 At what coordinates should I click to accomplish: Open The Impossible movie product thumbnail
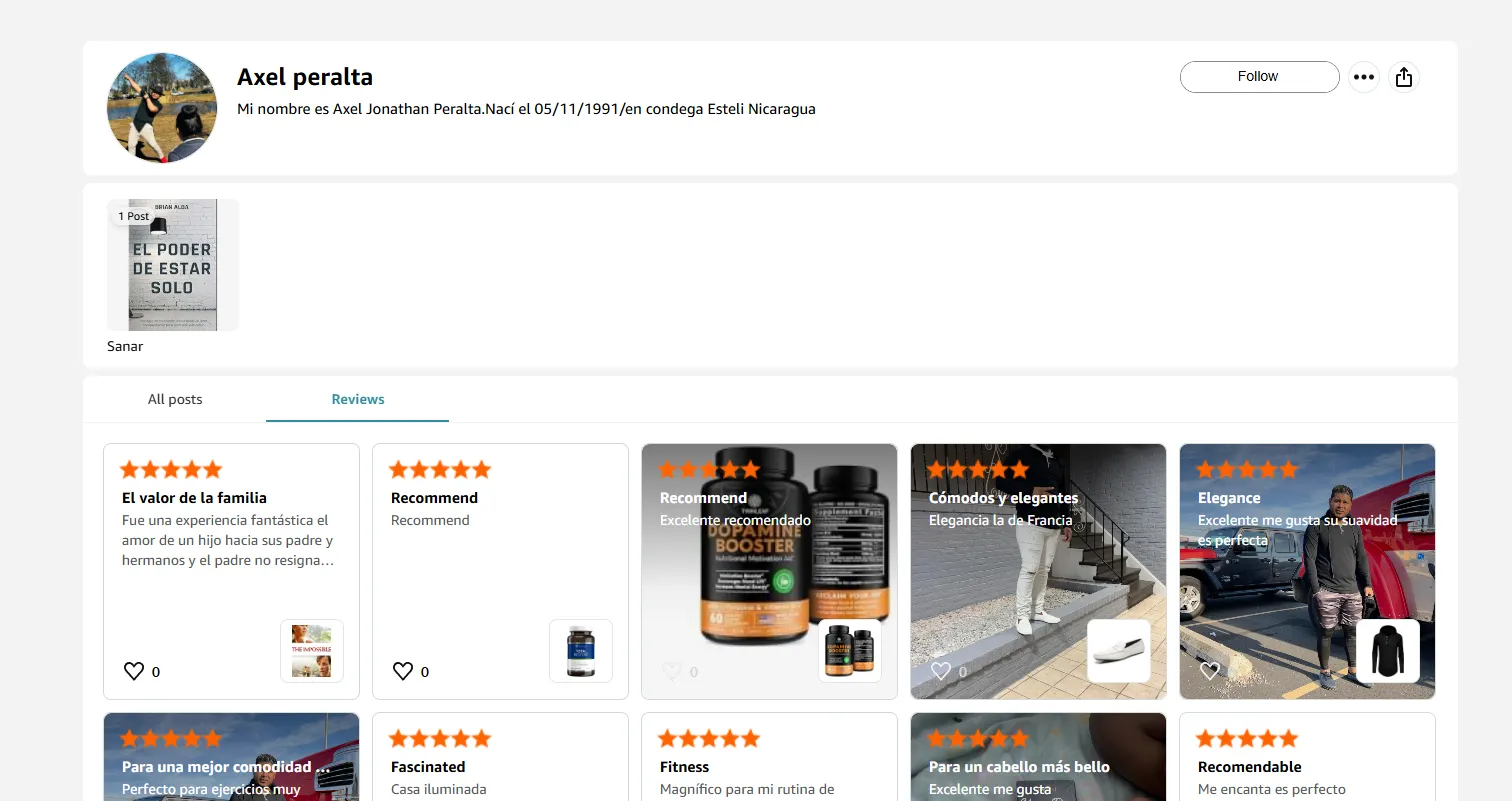coord(312,651)
